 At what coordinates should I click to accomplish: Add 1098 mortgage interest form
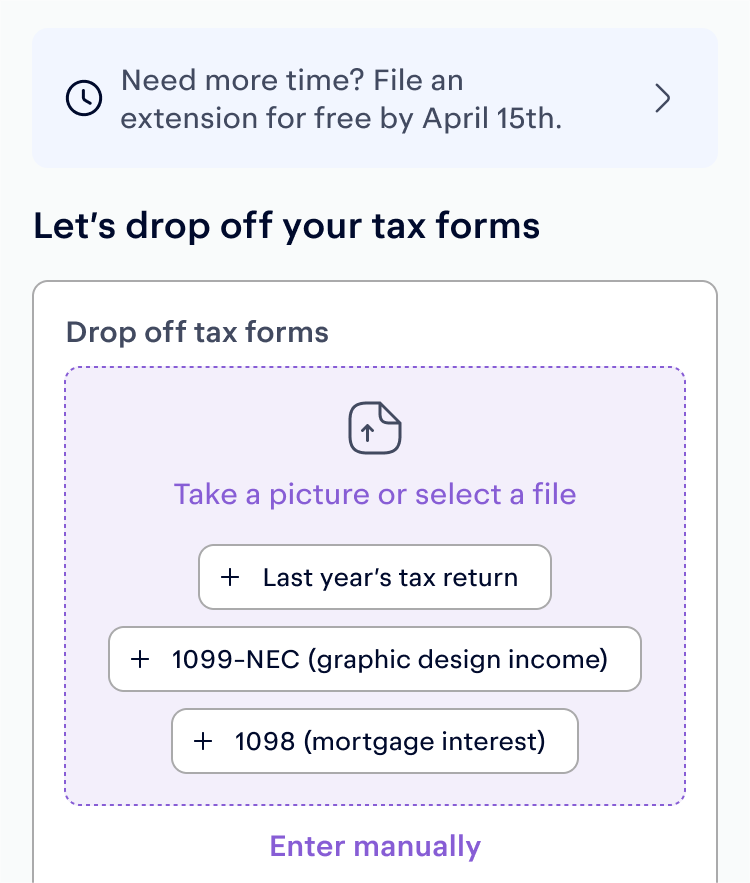point(375,741)
